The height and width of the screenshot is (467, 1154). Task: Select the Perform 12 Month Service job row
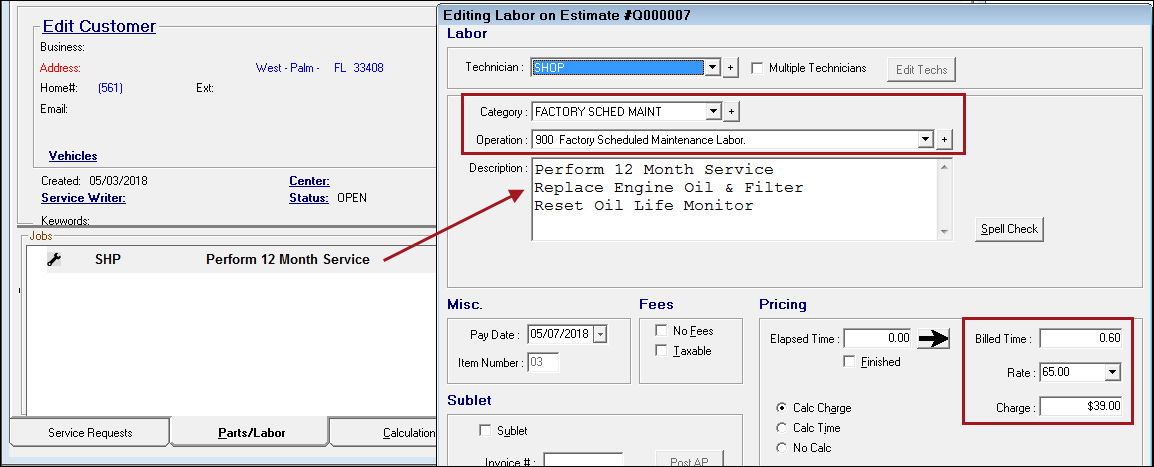241,260
